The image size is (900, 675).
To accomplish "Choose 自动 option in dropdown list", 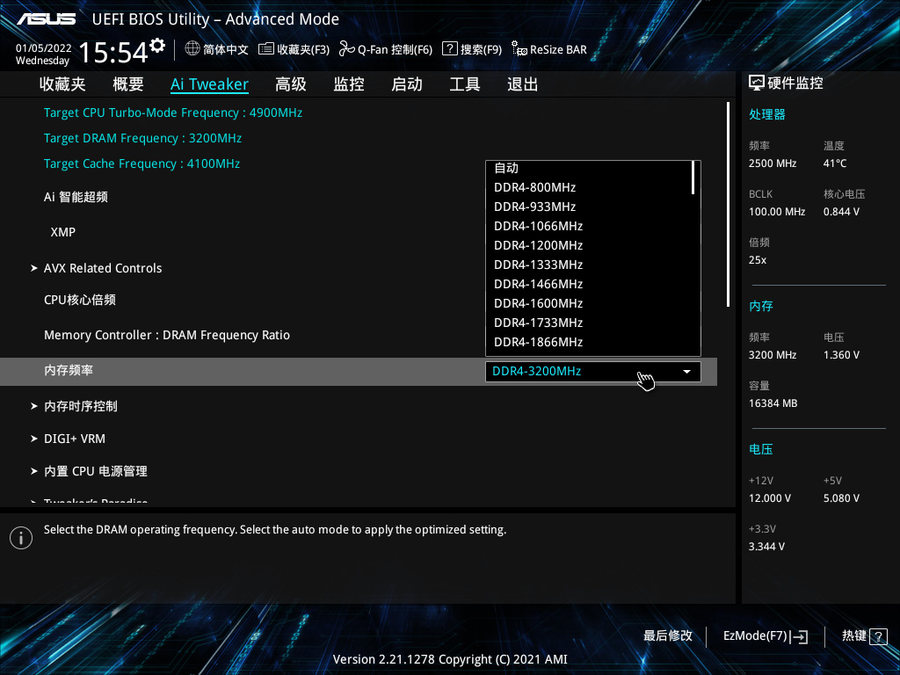I will pyautogui.click(x=506, y=168).
